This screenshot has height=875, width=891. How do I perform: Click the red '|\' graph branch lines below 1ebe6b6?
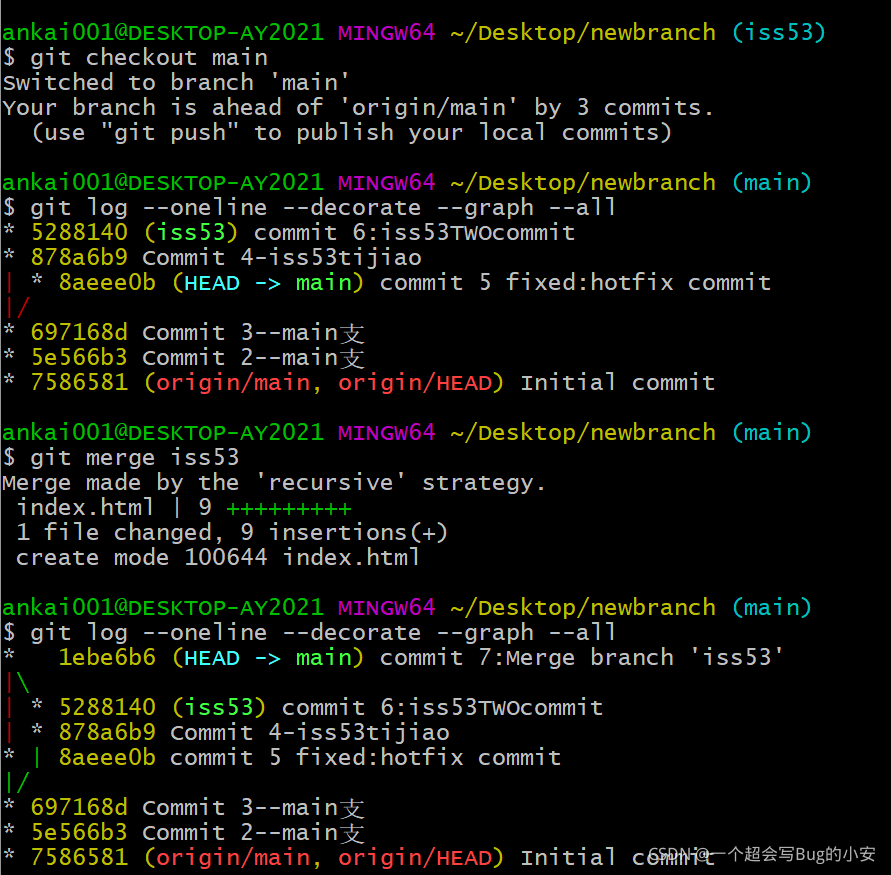coord(17,682)
